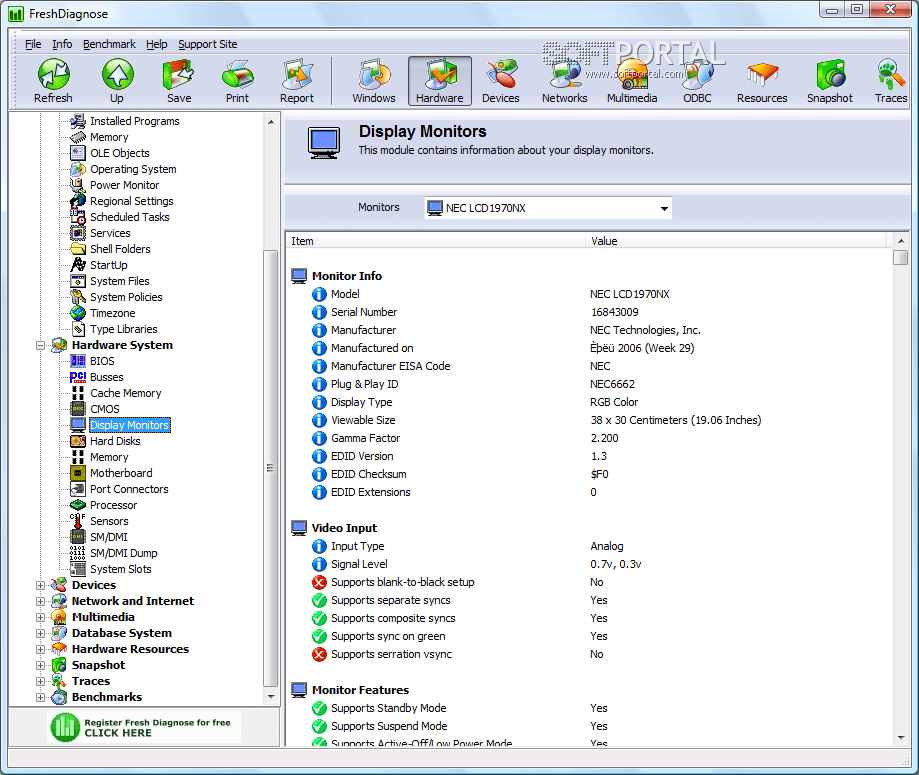Open the File menu
Viewport: 919px width, 775px height.
click(33, 44)
